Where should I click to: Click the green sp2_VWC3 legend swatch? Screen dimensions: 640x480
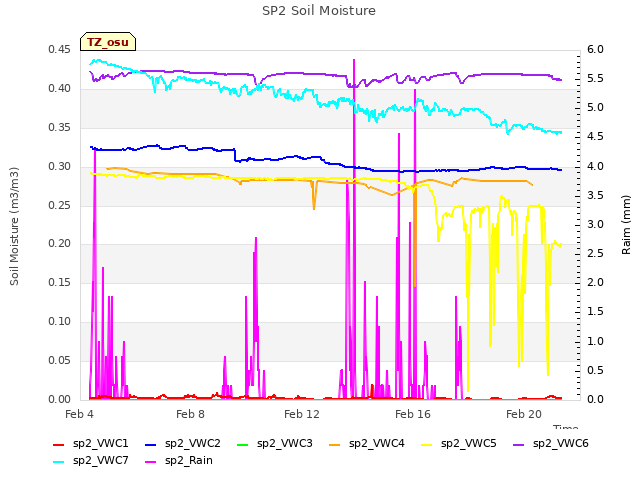pyautogui.click(x=243, y=444)
